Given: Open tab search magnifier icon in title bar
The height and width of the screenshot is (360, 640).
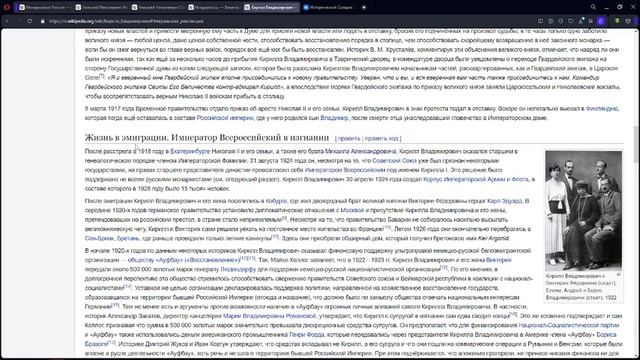Looking at the screenshot, I should (593, 7).
